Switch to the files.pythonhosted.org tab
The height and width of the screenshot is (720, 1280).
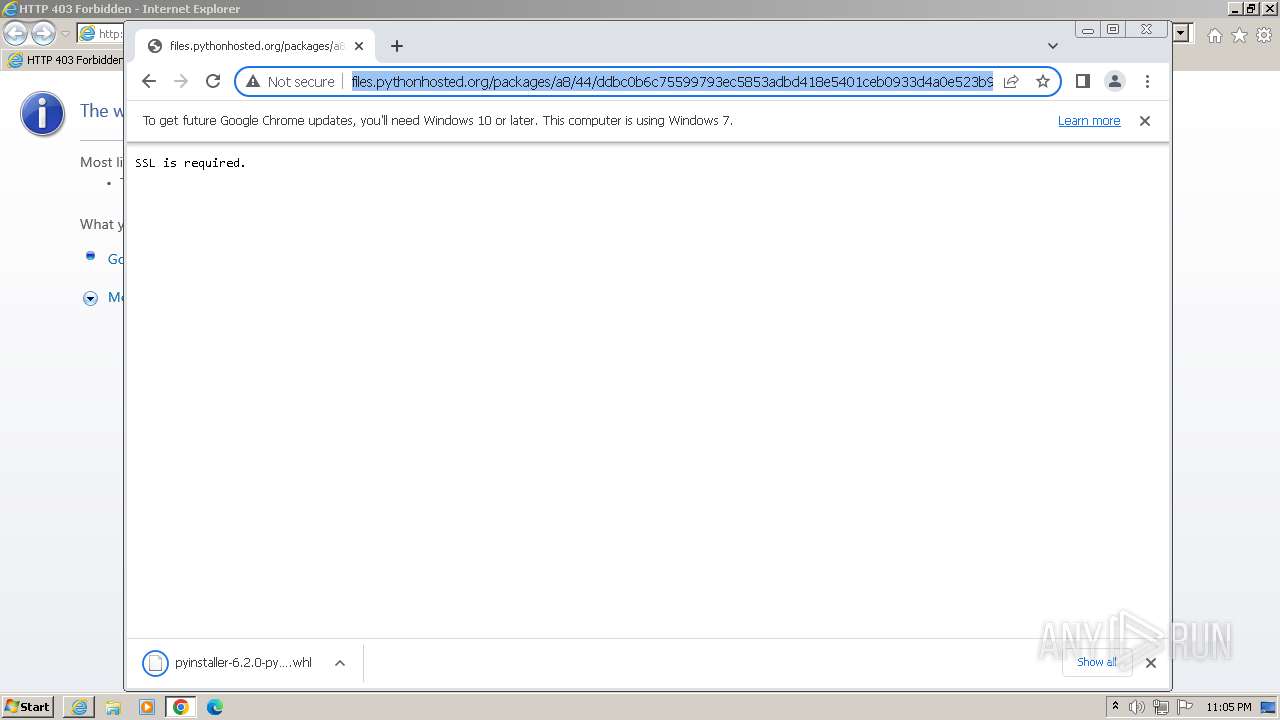(255, 46)
